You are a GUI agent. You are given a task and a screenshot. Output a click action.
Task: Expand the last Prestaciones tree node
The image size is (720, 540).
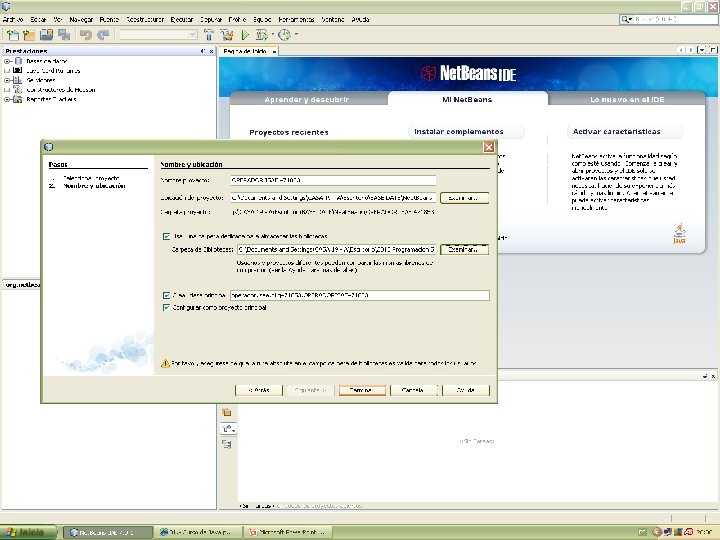[7, 99]
